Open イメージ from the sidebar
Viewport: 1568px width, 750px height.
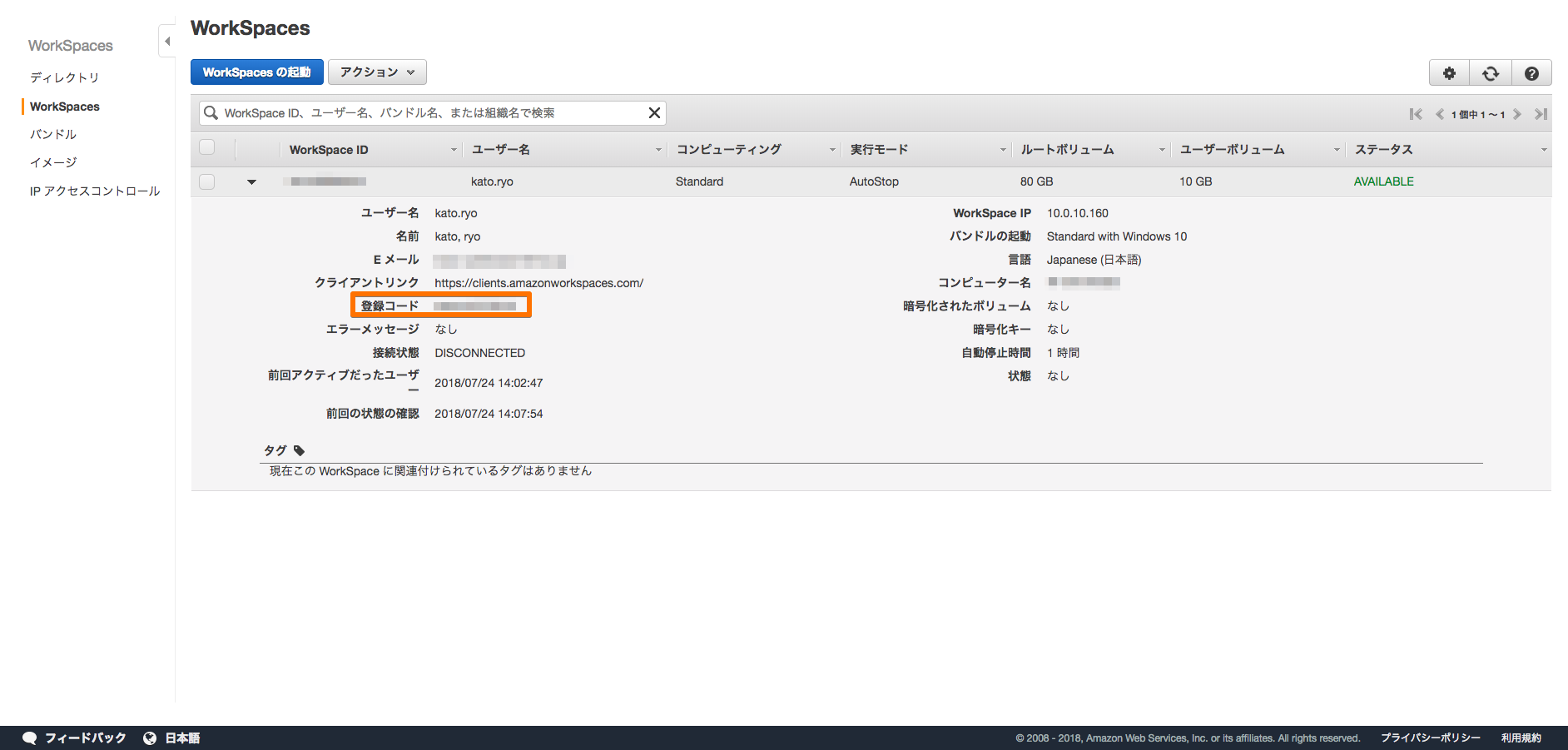point(52,161)
